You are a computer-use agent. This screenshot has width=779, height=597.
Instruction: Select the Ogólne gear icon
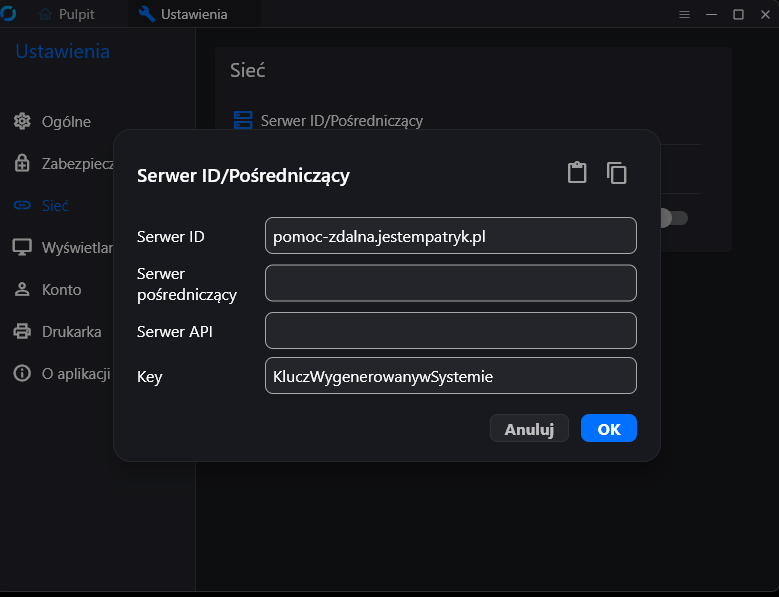[22, 122]
